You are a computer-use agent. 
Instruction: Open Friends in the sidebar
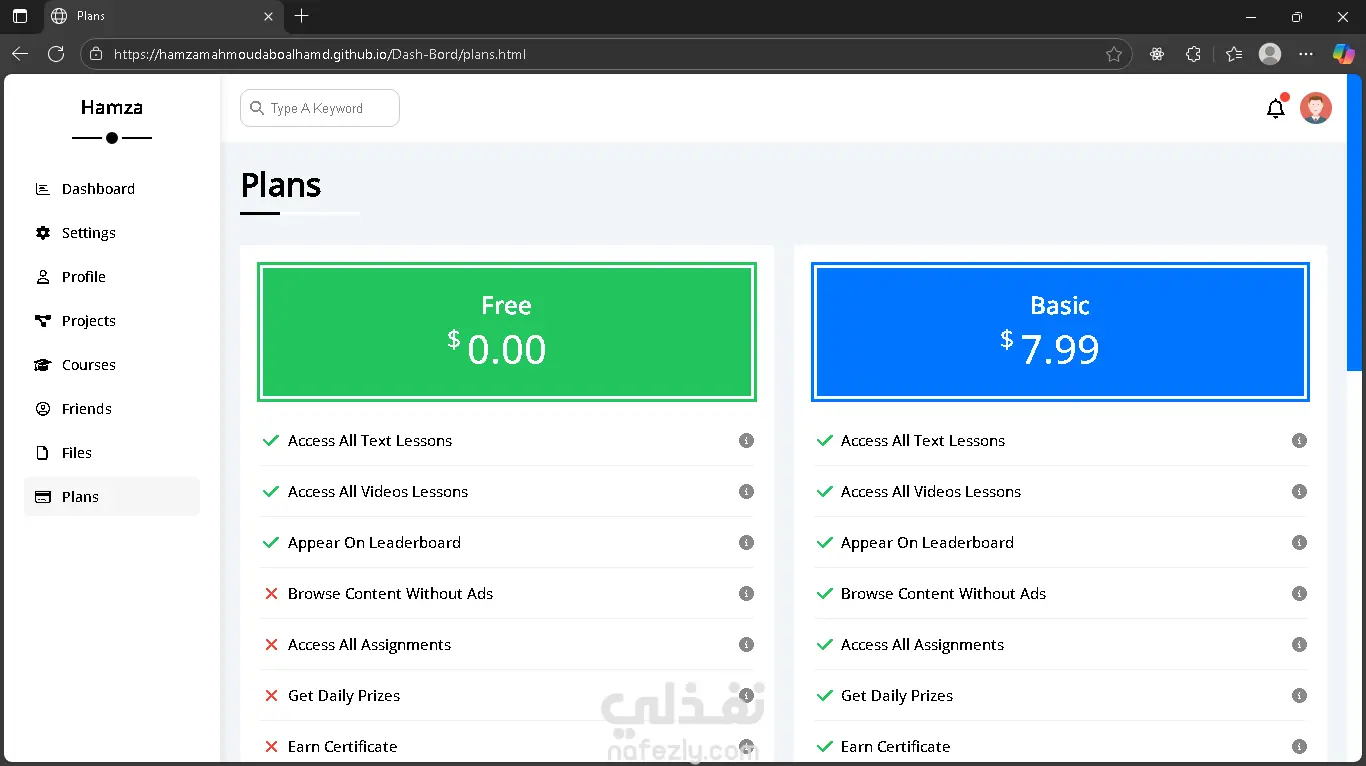(x=112, y=409)
